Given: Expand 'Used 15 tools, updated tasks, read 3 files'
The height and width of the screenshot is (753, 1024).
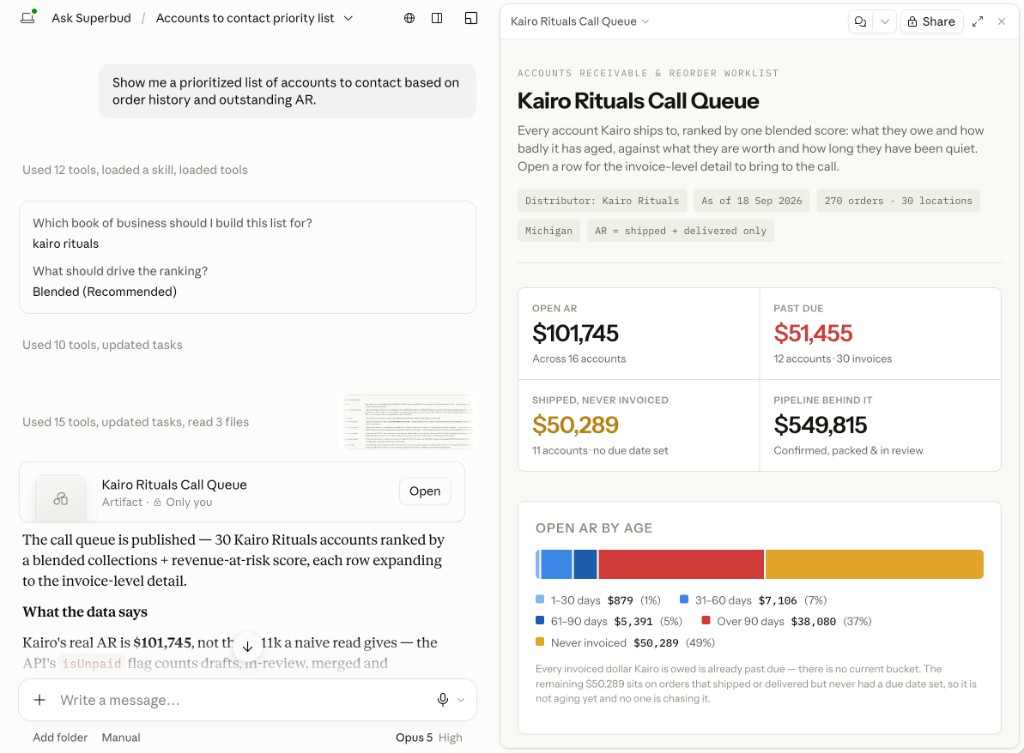Looking at the screenshot, I should click(136, 422).
